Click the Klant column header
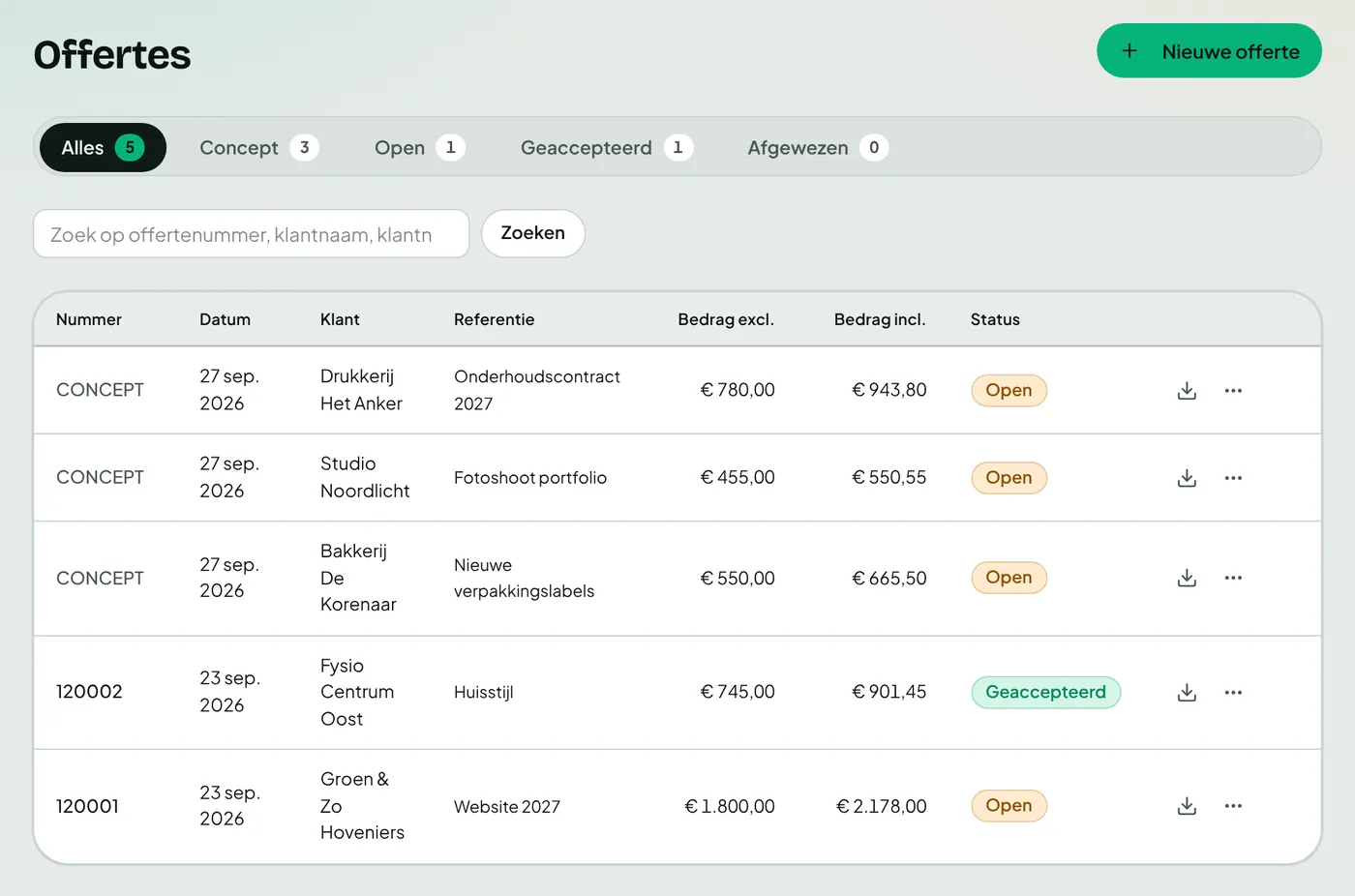The width and height of the screenshot is (1355, 896). pyautogui.click(x=340, y=319)
